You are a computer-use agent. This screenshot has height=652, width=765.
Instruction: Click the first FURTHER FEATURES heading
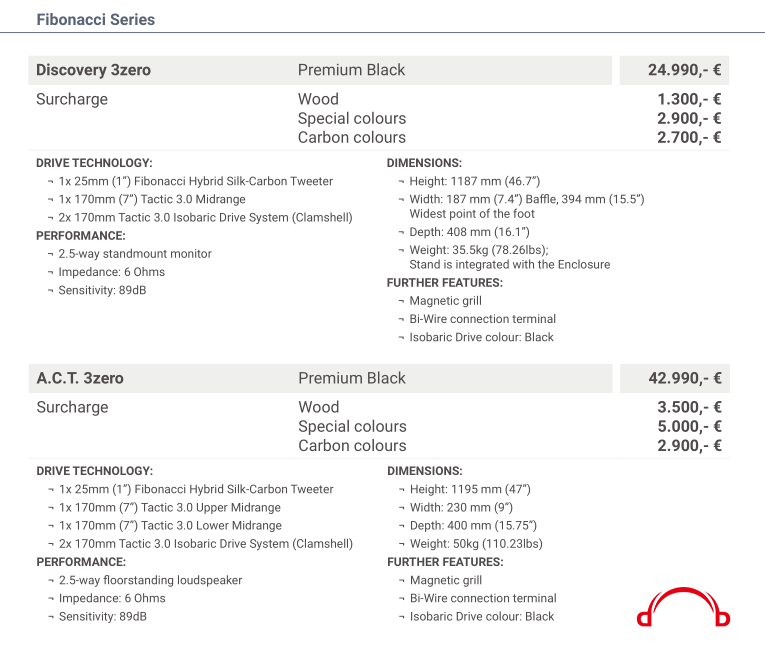(x=444, y=283)
